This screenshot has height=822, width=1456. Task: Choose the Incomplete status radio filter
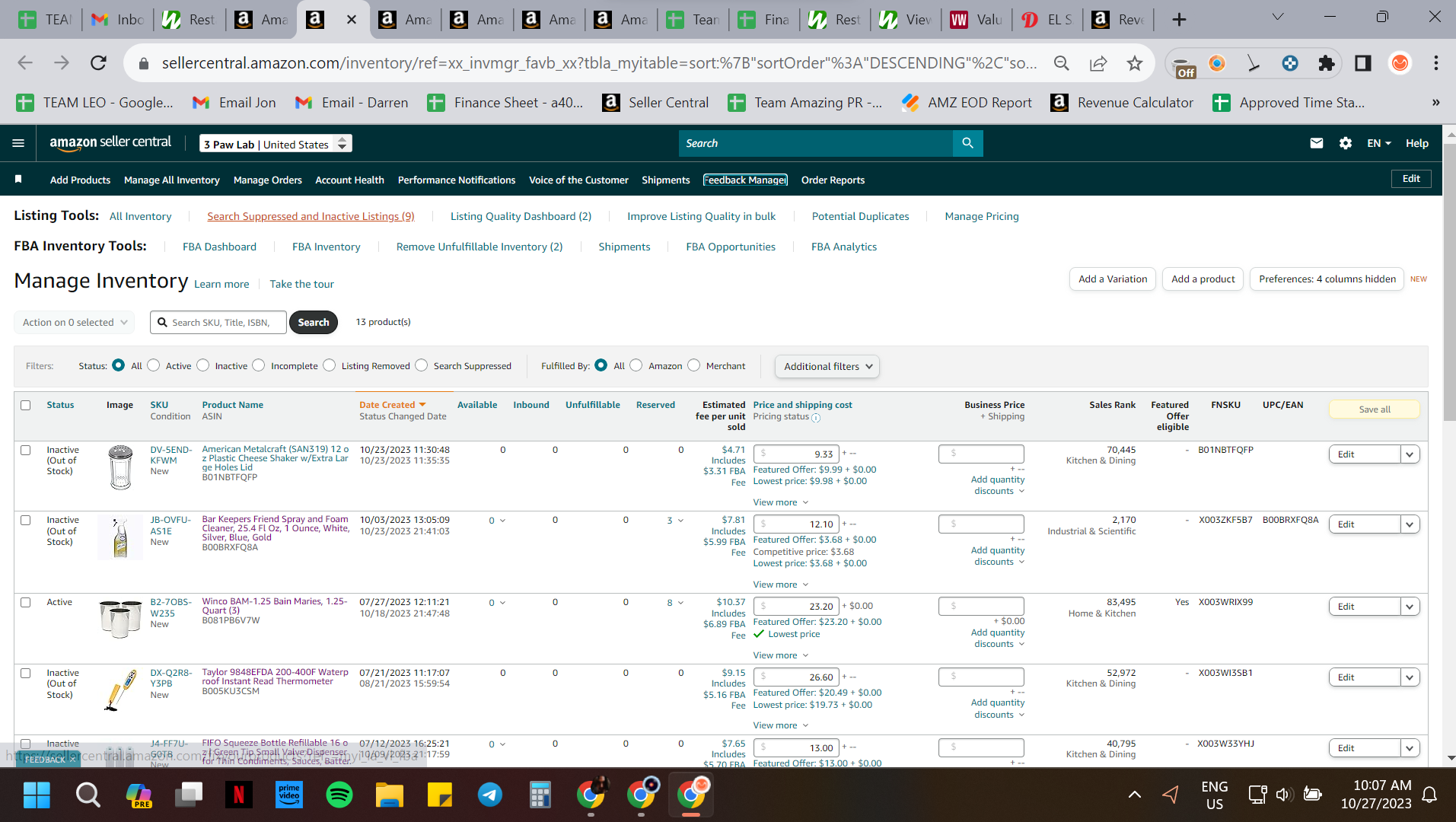click(x=259, y=365)
